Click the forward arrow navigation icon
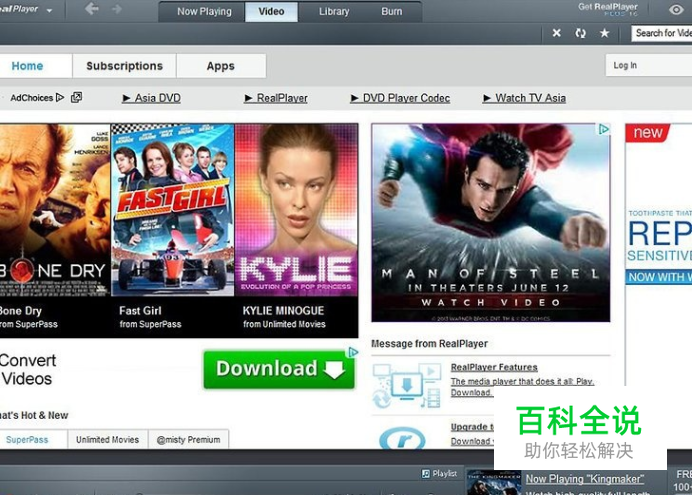692x495 pixels. (117, 9)
